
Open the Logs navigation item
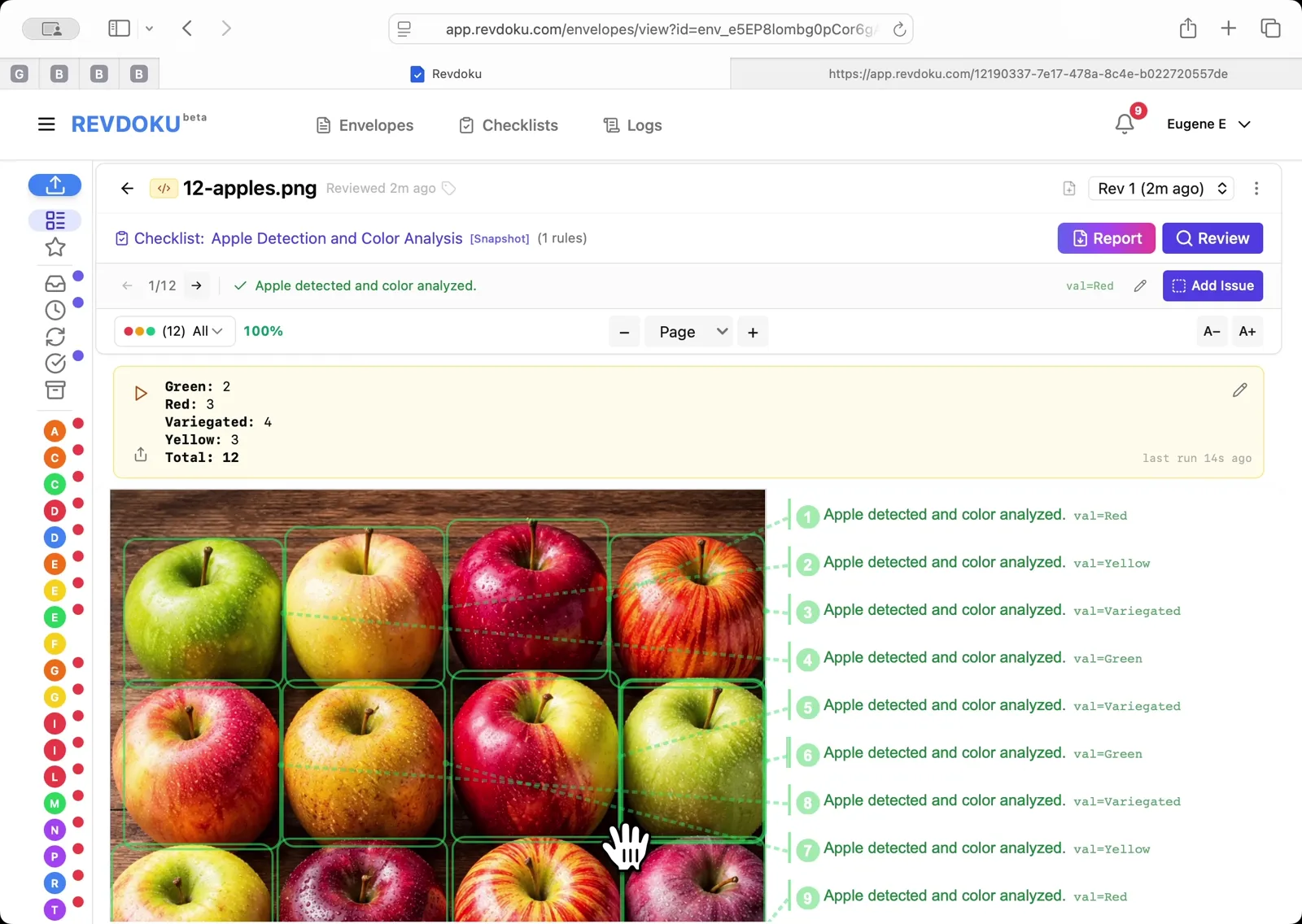coord(632,125)
